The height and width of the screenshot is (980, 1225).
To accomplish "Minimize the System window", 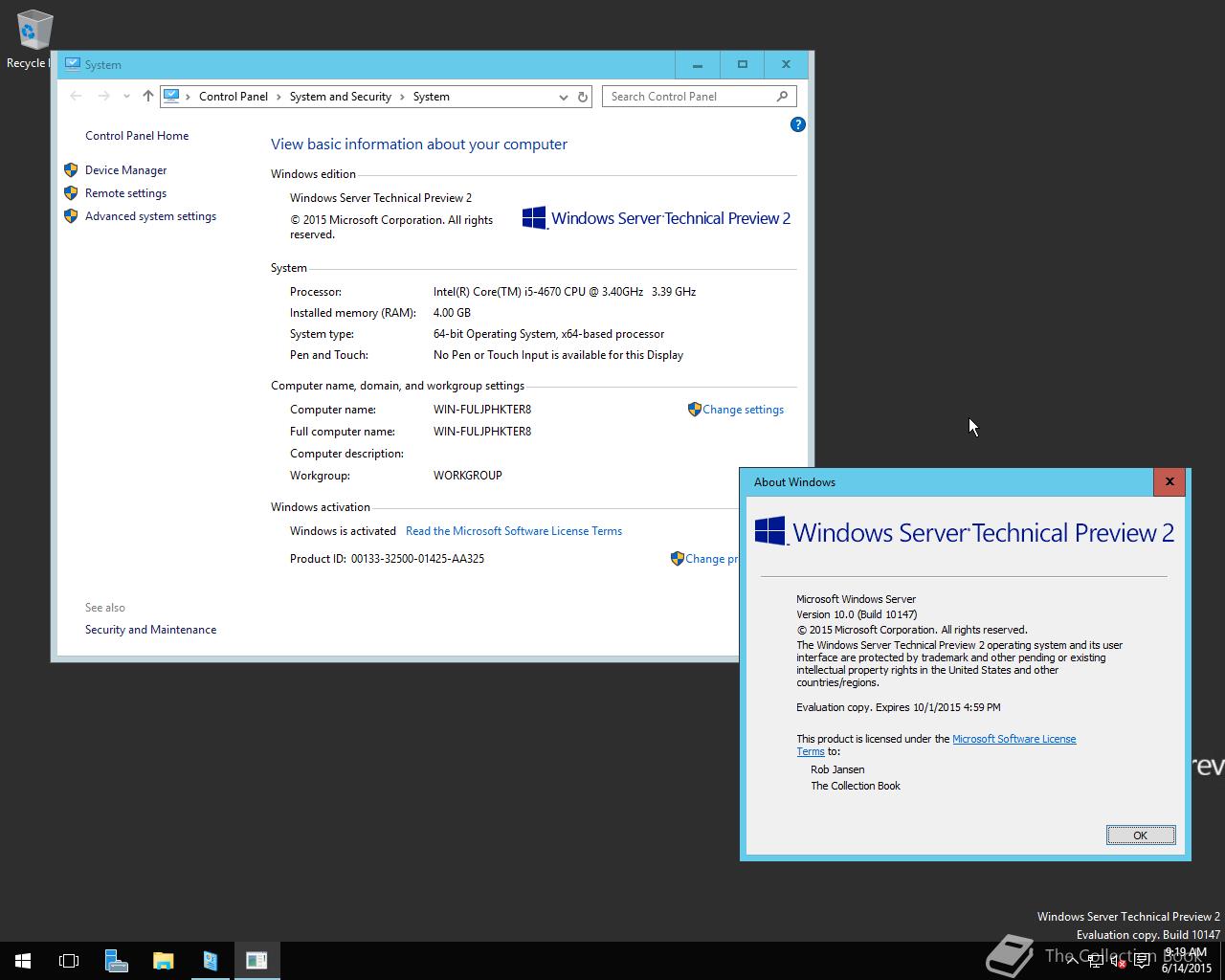I will (x=698, y=64).
